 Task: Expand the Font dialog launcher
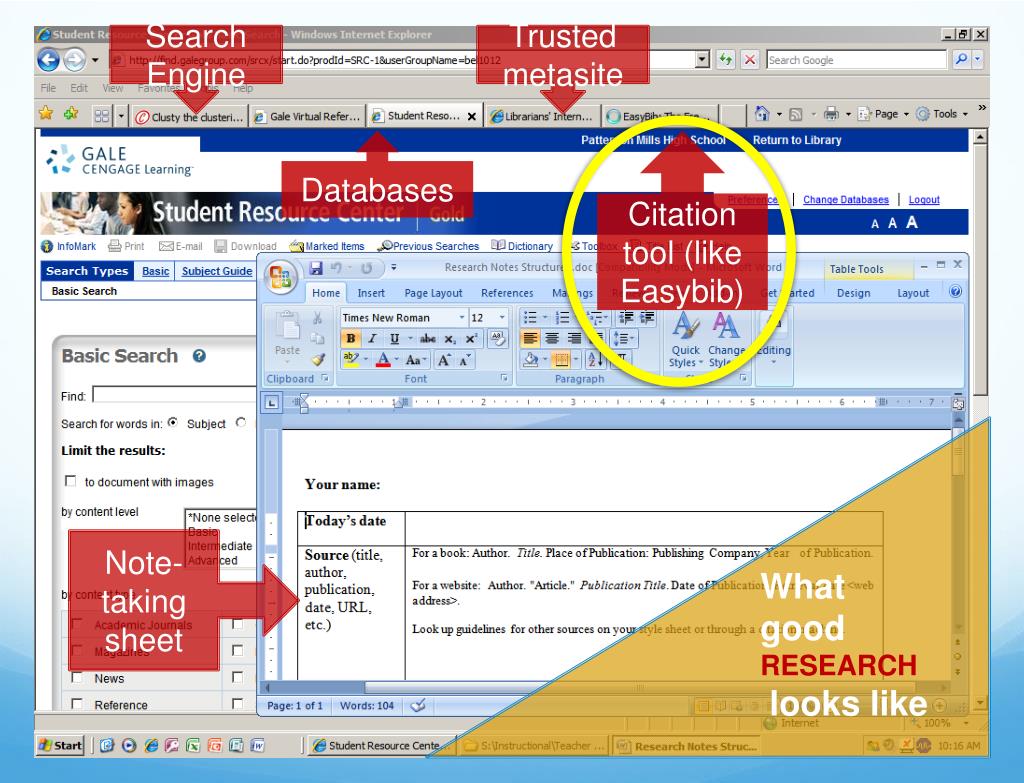(x=504, y=378)
